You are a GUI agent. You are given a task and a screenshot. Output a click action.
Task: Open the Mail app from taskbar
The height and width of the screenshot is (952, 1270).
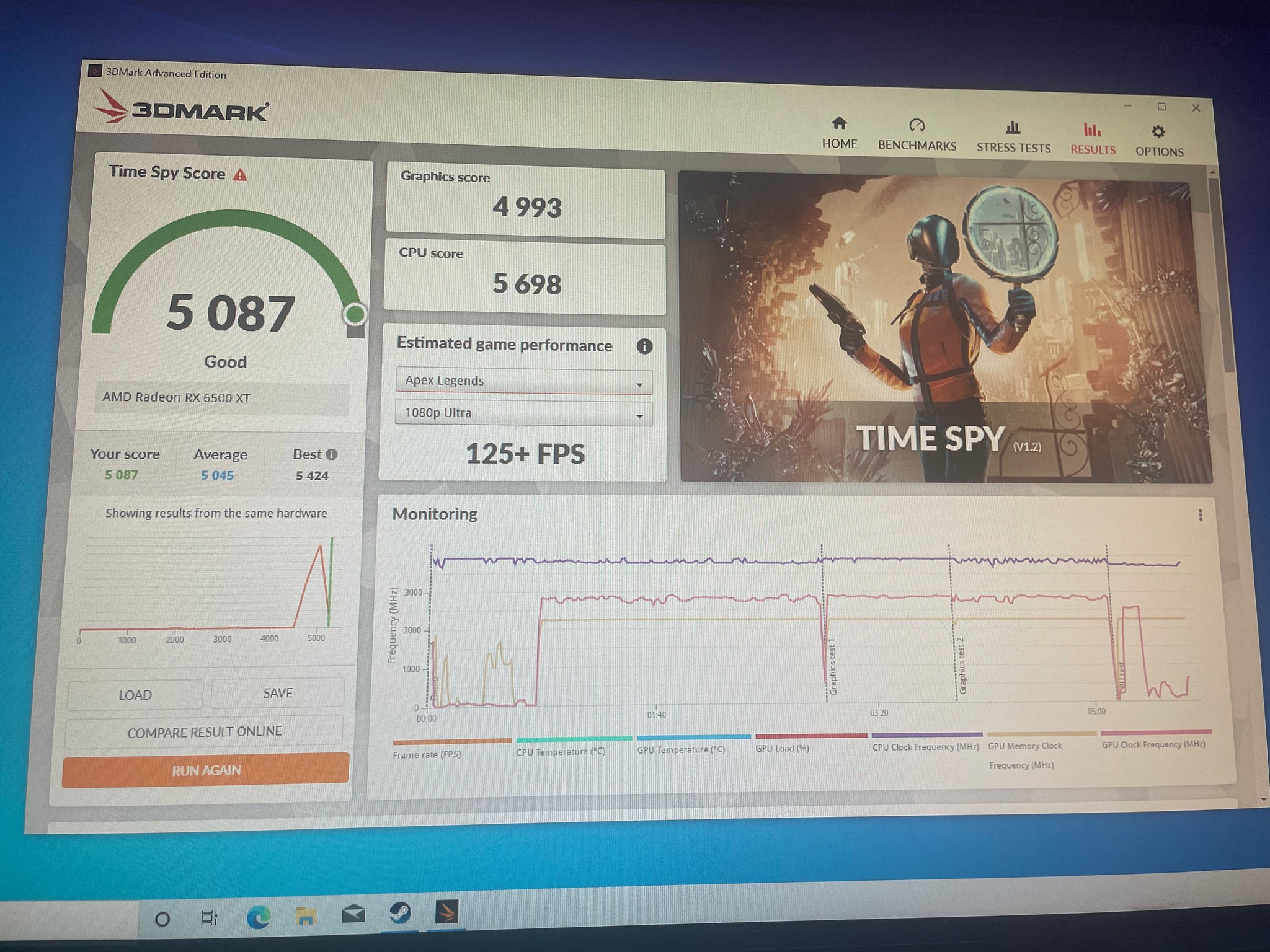[x=353, y=914]
